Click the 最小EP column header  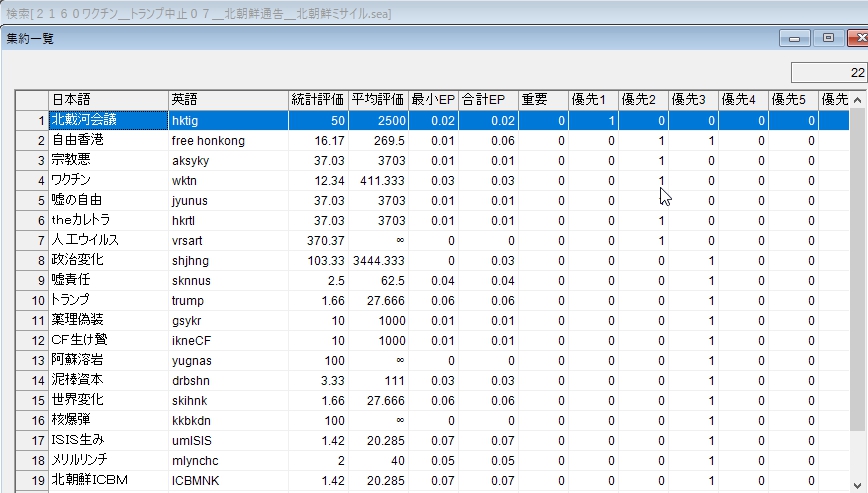[434, 99]
